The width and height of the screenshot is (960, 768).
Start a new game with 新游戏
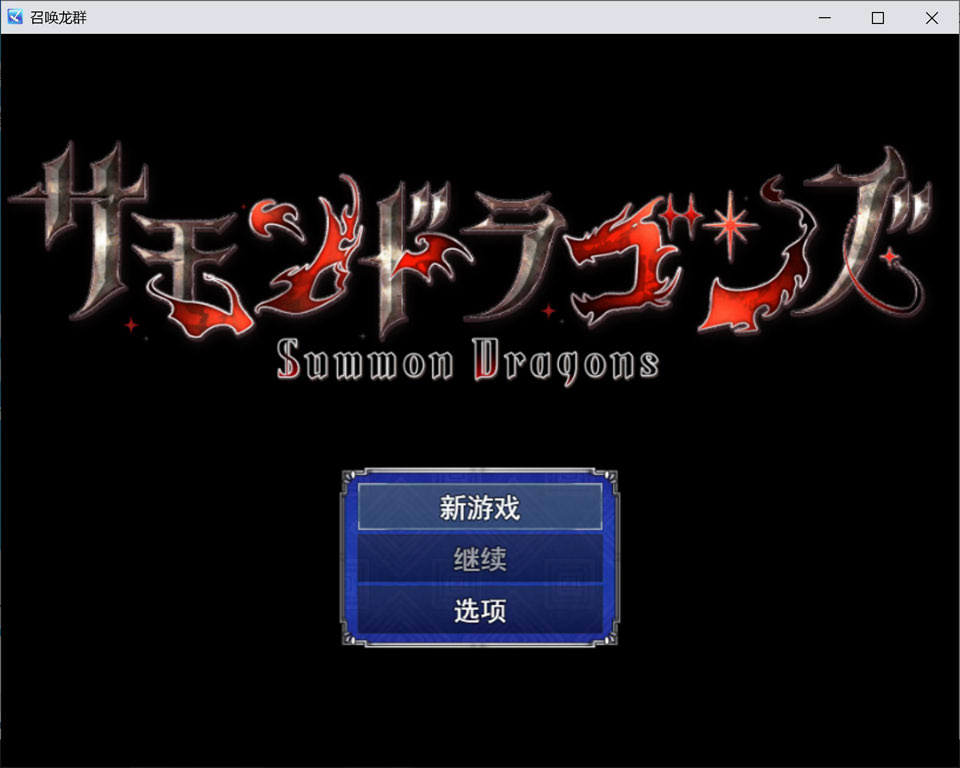(x=479, y=507)
